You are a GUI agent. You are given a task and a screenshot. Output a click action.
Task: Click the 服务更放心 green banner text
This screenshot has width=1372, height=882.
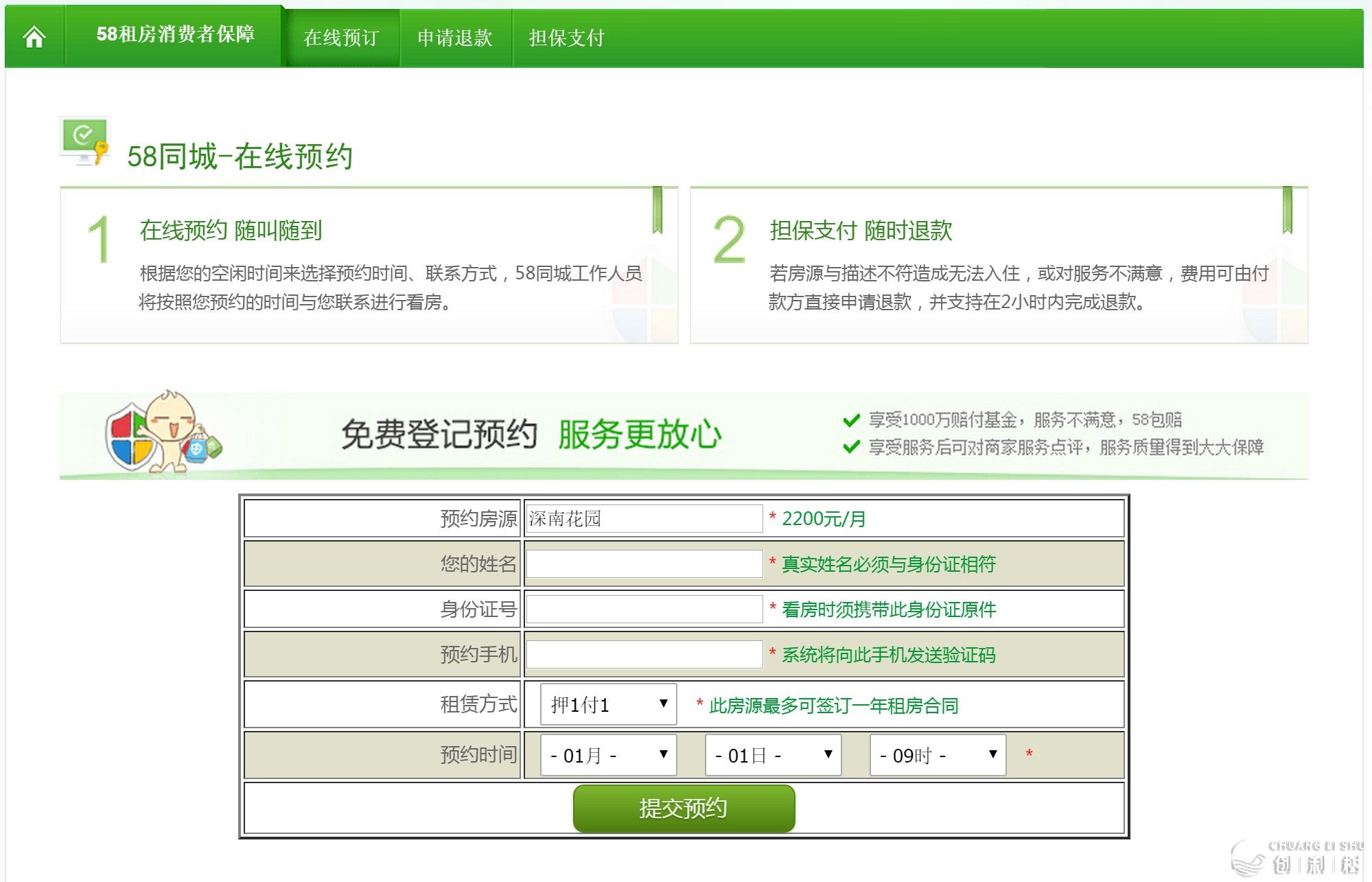(640, 434)
